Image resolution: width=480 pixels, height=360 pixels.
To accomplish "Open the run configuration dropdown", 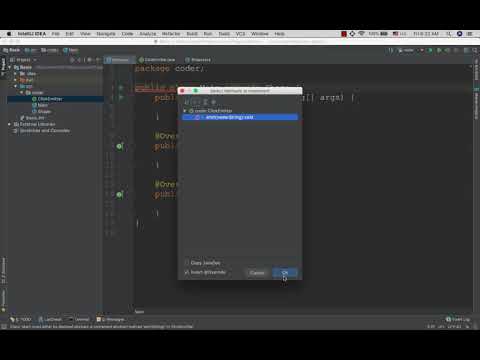I will pyautogui.click(x=411, y=50).
